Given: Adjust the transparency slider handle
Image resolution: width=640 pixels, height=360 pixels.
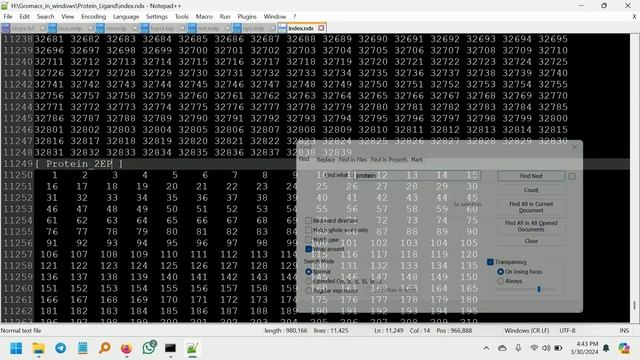Looking at the screenshot, I should coord(539,289).
